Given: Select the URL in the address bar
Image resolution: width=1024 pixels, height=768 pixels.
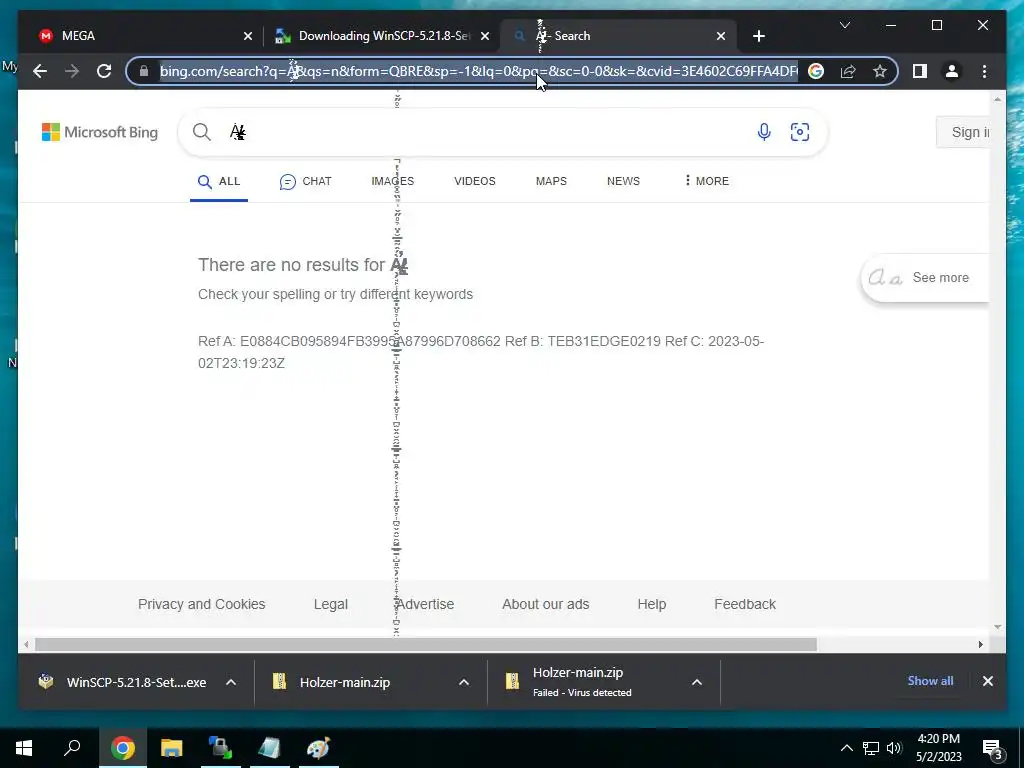Looking at the screenshot, I should pyautogui.click(x=478, y=71).
